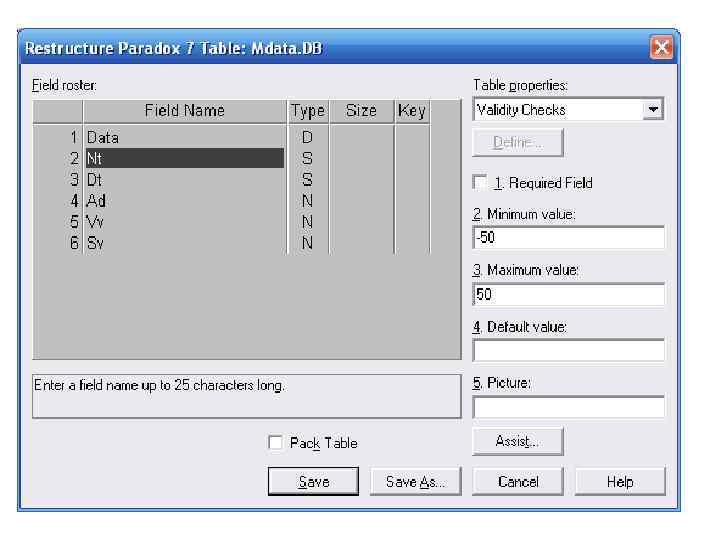Open Help for this dialog
The image size is (720, 540).
[620, 481]
